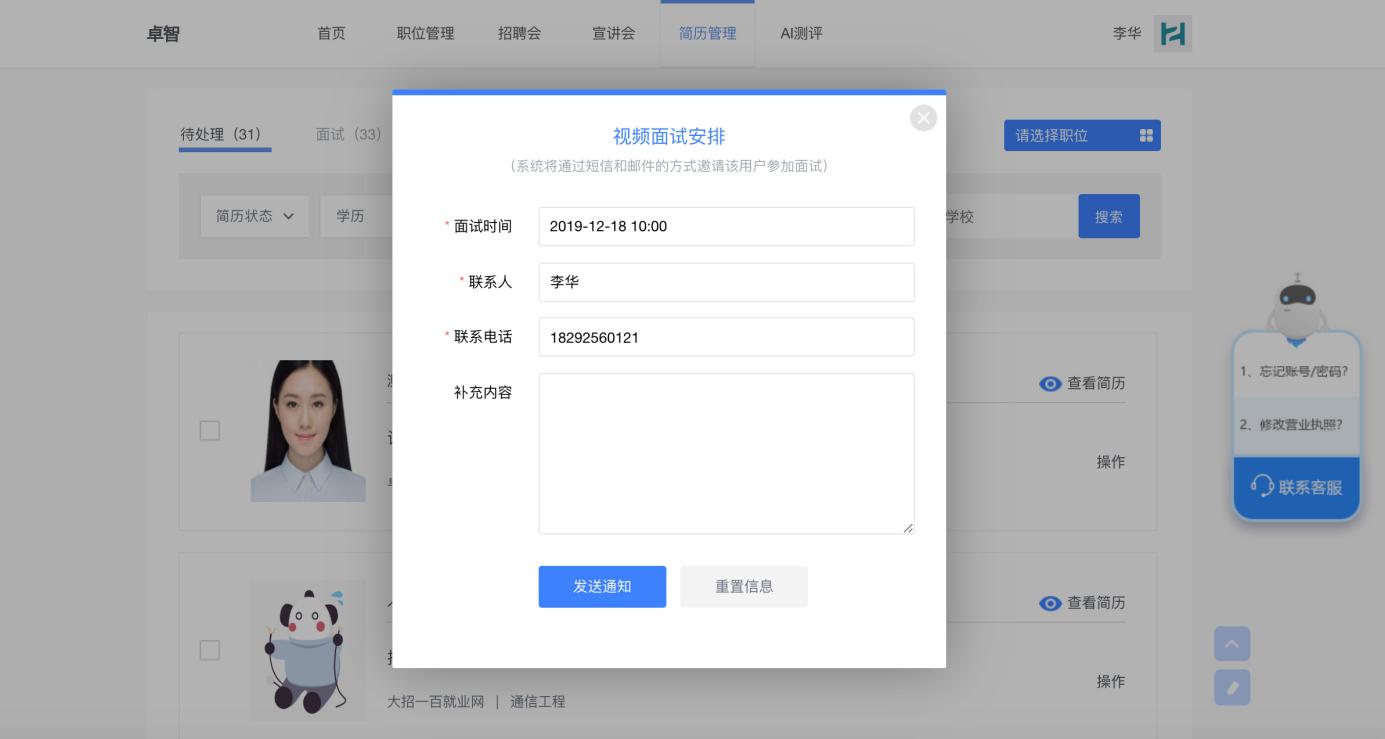1385x739 pixels.
Task: Open the 请选择职位 dropdown
Action: [1081, 136]
